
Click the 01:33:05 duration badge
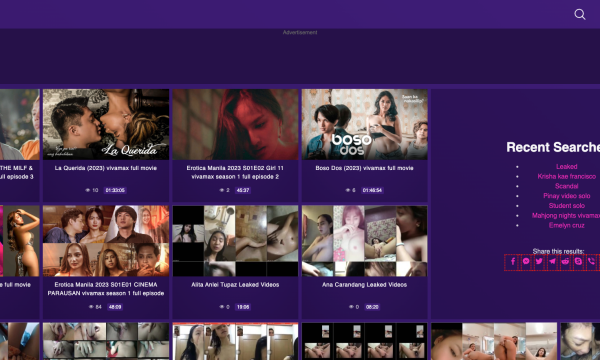click(x=115, y=190)
